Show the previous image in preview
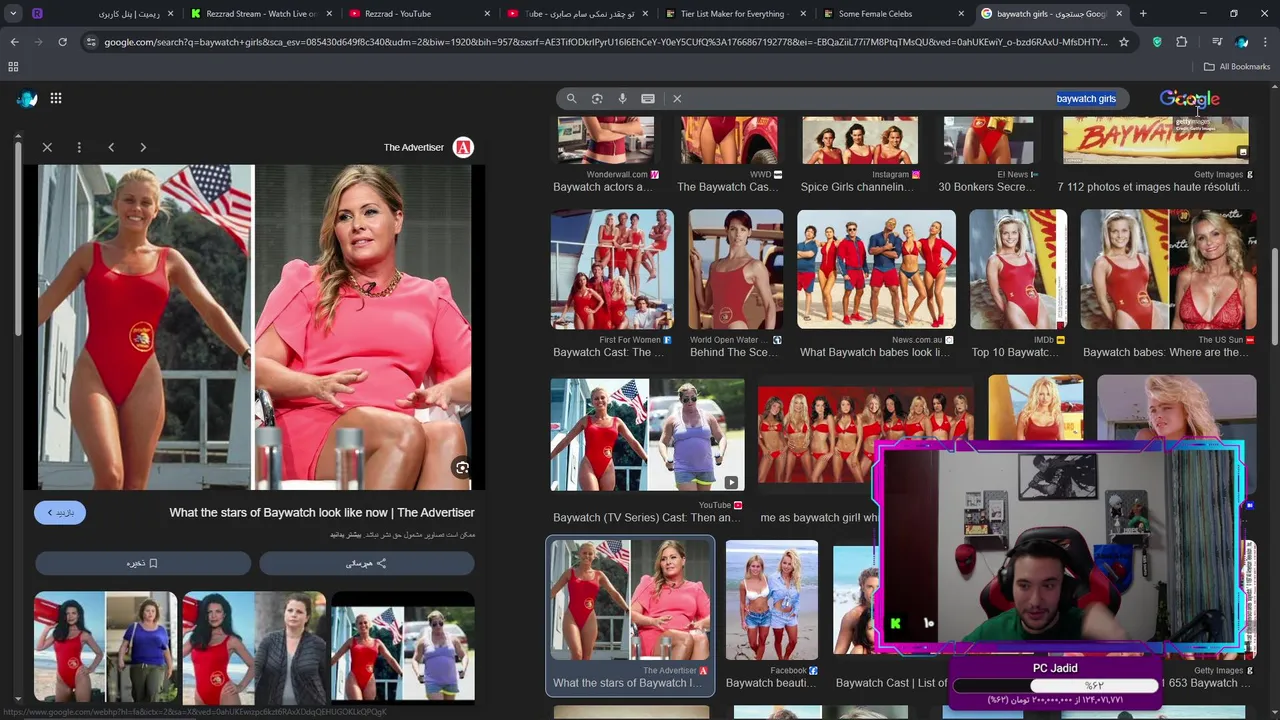The height and width of the screenshot is (720, 1280). pyautogui.click(x=111, y=147)
